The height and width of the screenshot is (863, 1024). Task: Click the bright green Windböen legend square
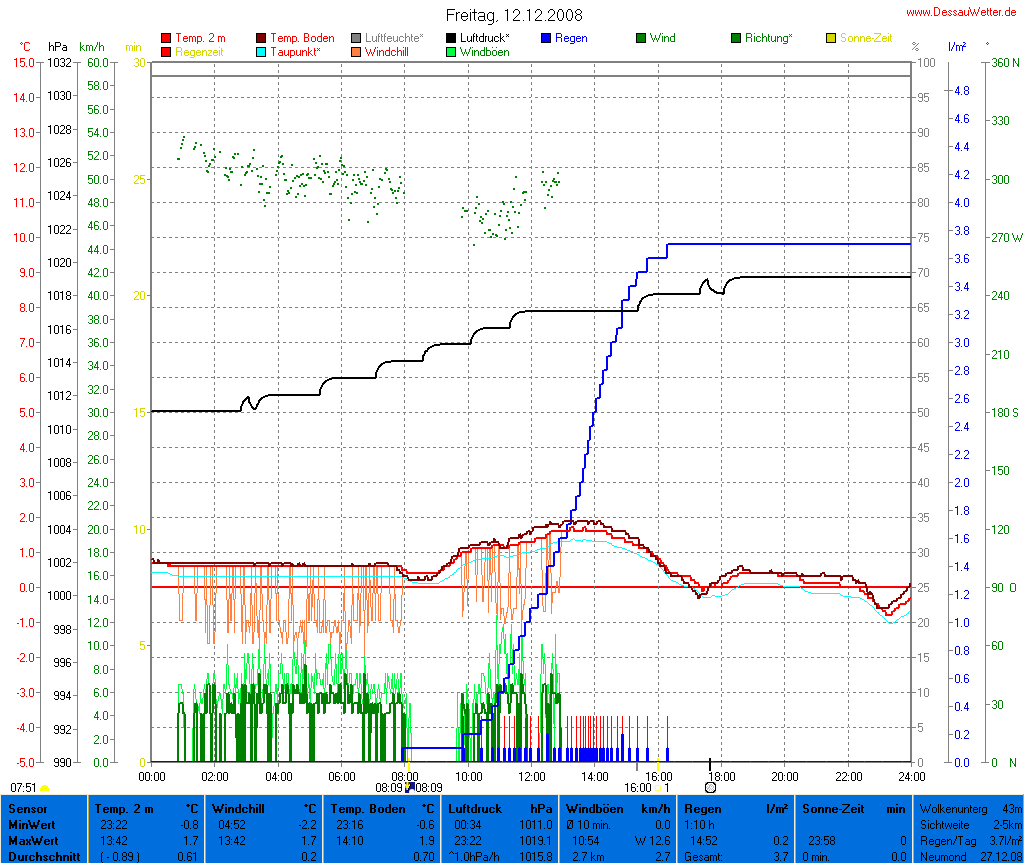(451, 51)
